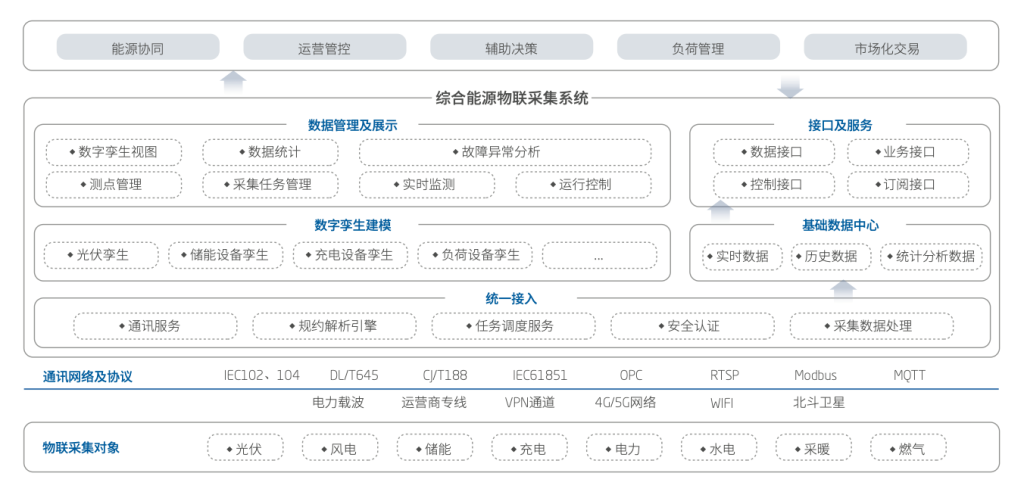
Task: Click the MQTT protocol label
Action: (909, 376)
